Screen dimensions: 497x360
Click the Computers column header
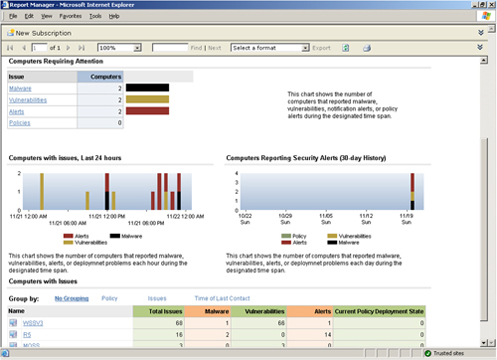tap(100, 77)
